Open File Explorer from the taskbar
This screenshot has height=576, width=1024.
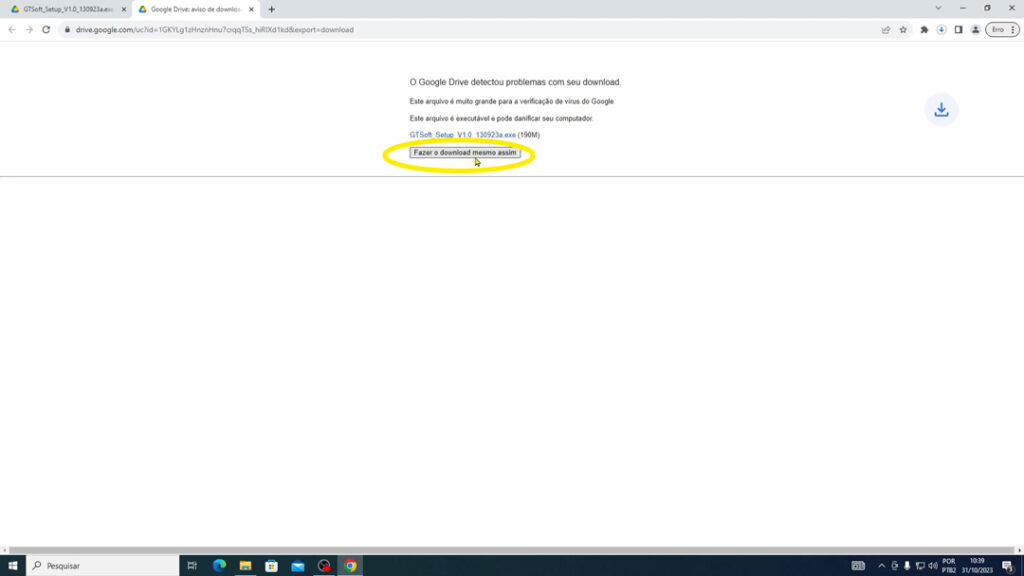[x=246, y=566]
